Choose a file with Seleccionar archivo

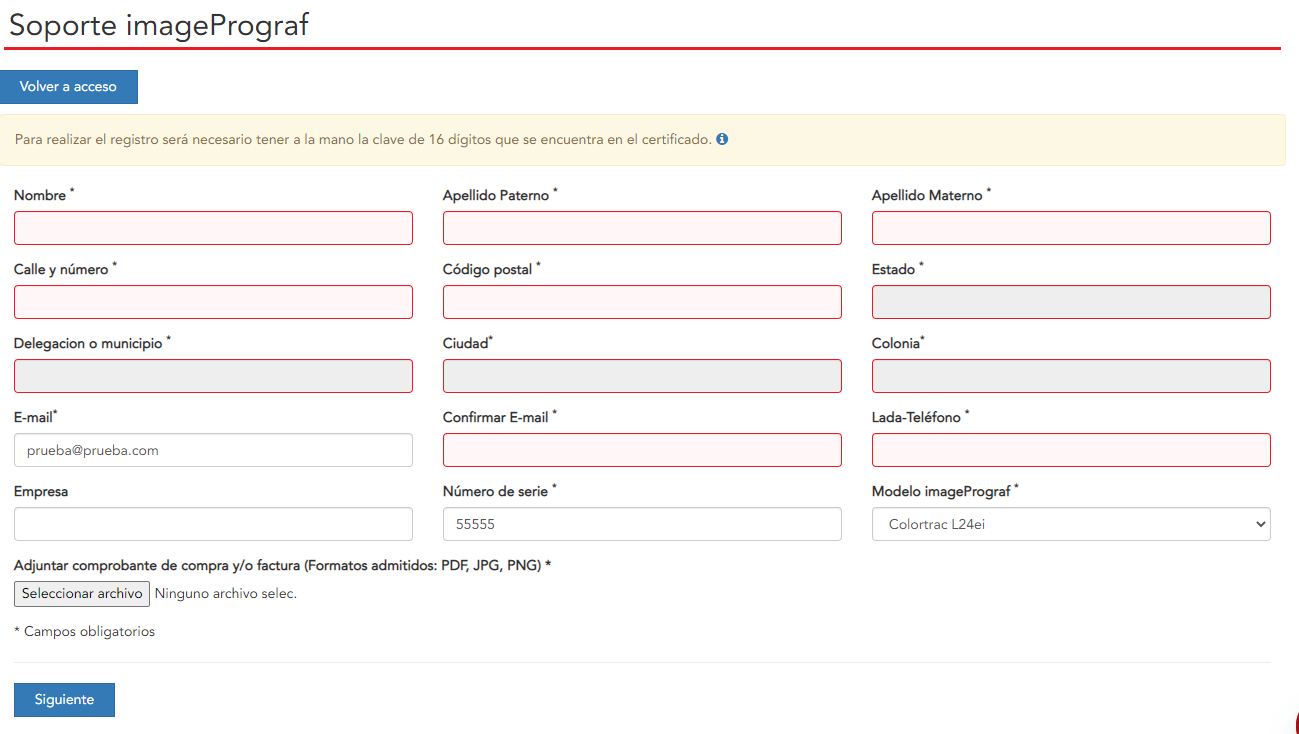[82, 594]
